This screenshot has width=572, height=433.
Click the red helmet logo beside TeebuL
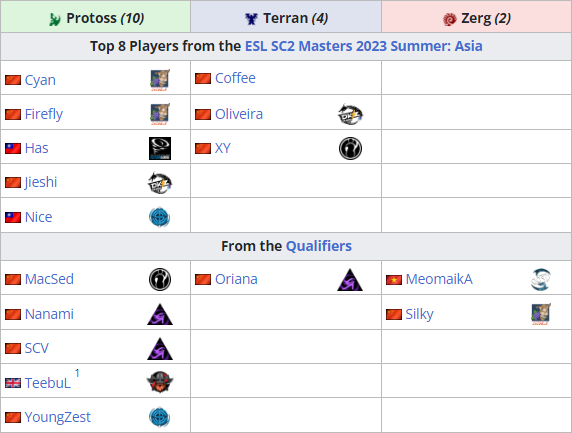pos(160,382)
